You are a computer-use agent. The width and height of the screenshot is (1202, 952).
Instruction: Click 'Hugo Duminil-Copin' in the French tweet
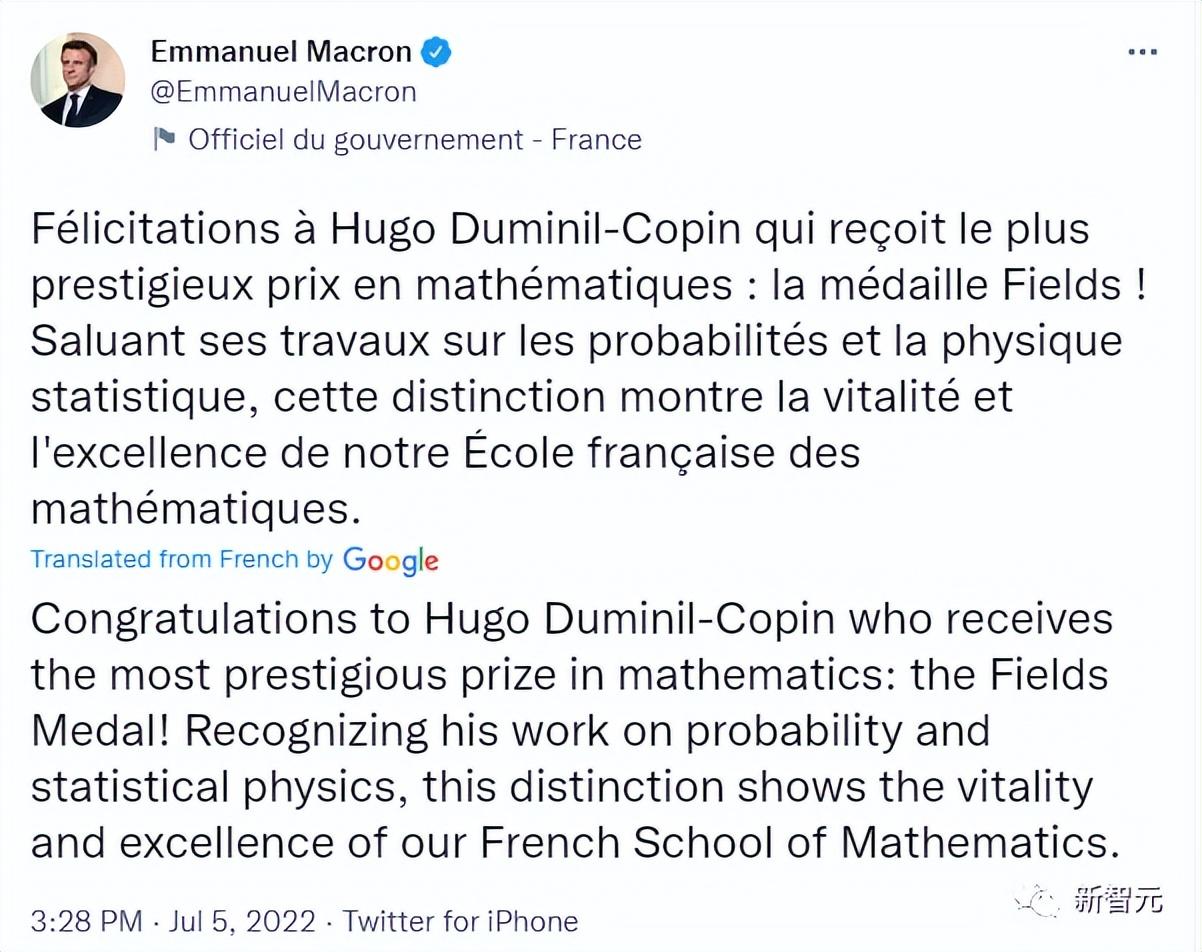coord(535,229)
